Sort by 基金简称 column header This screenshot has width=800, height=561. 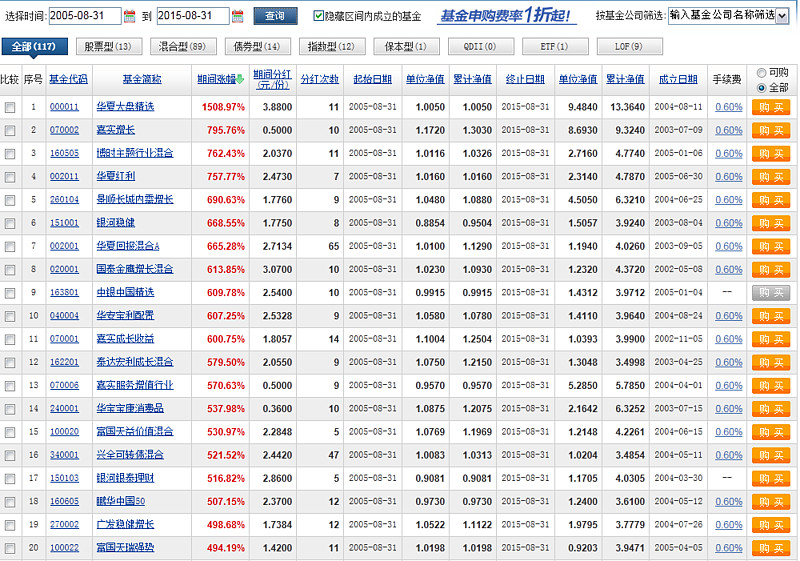coord(142,79)
